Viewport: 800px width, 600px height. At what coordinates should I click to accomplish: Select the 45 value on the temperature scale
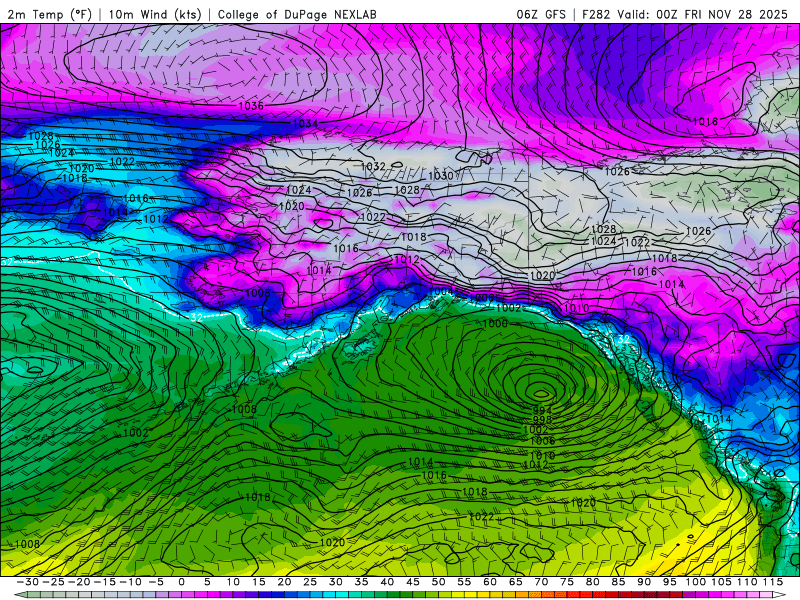412,582
